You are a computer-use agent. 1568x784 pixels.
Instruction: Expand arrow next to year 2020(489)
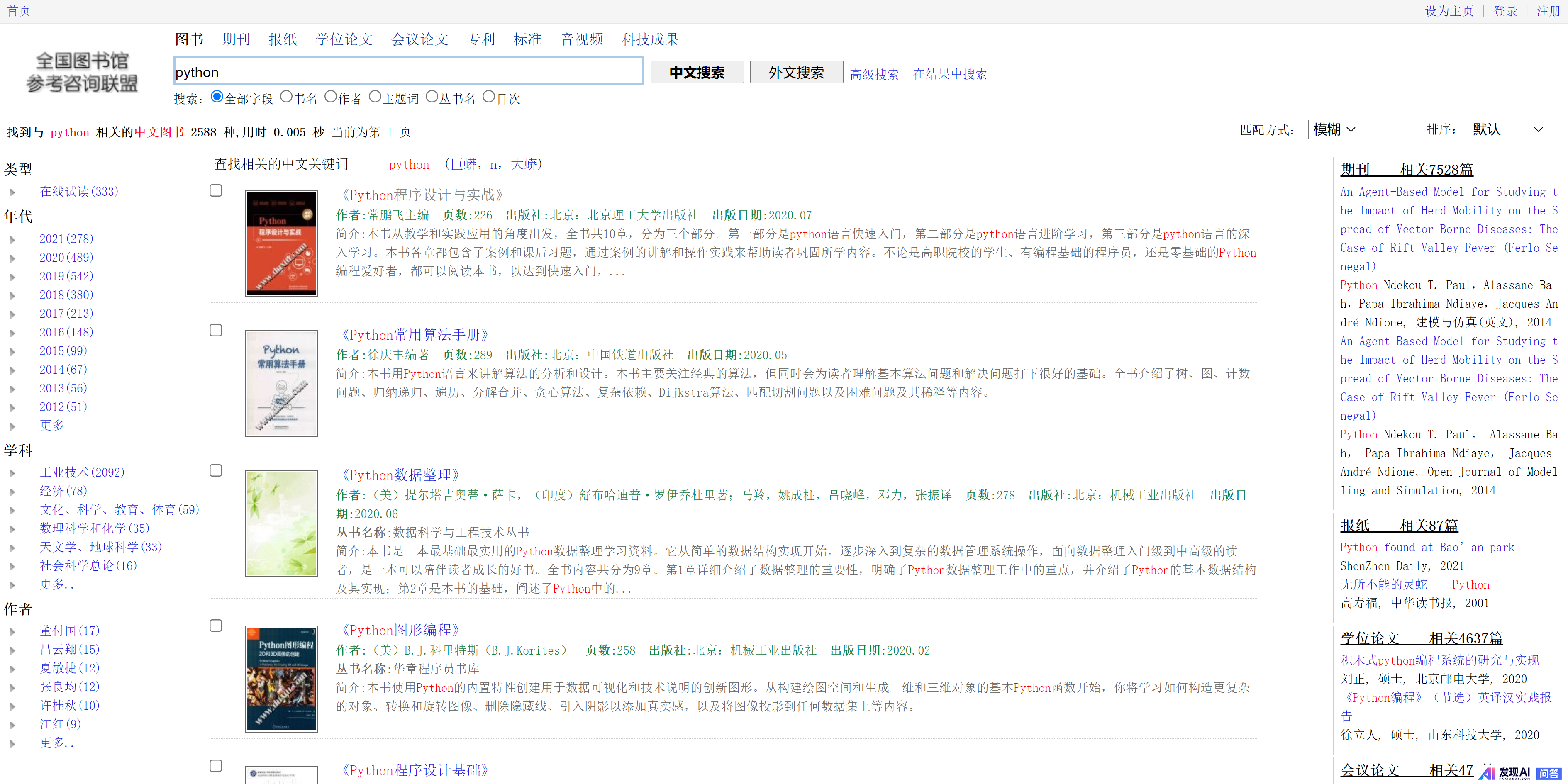click(x=12, y=259)
